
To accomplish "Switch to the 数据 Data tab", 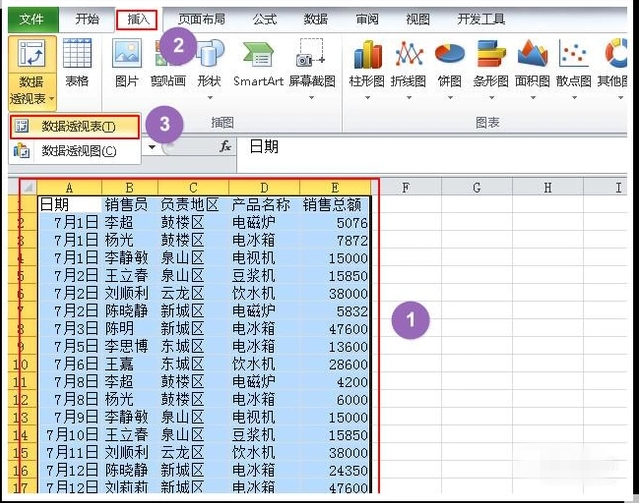I will click(x=315, y=19).
